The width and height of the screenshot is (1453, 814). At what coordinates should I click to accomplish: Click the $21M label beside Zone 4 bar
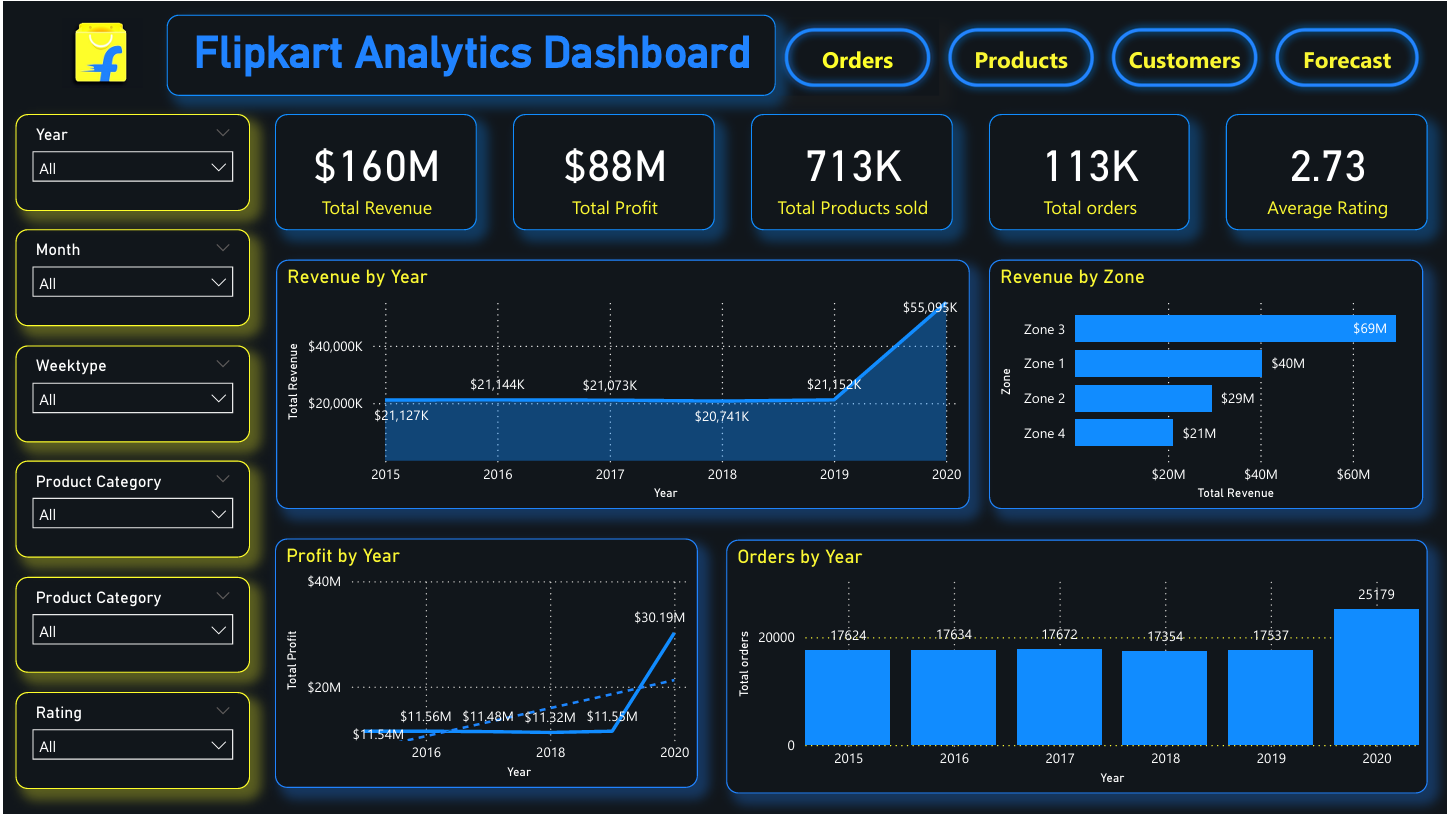click(1199, 433)
